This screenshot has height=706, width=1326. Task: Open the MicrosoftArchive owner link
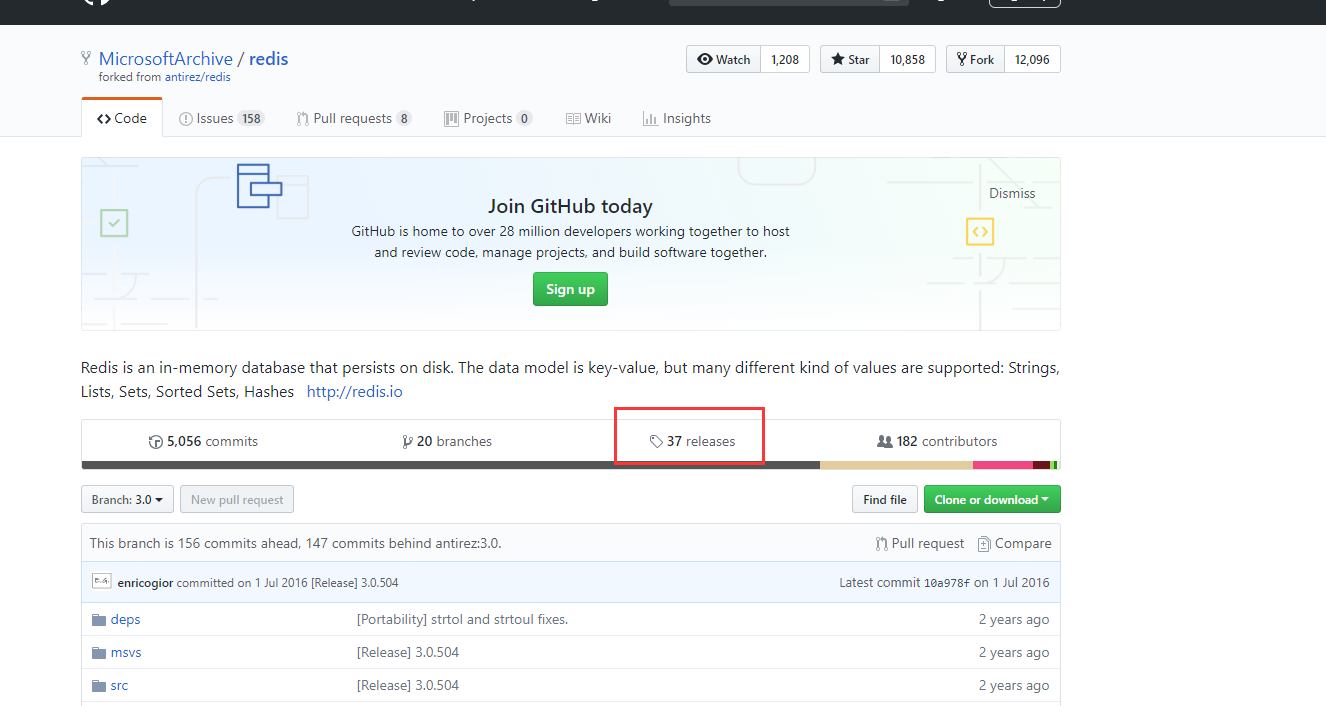click(x=166, y=59)
